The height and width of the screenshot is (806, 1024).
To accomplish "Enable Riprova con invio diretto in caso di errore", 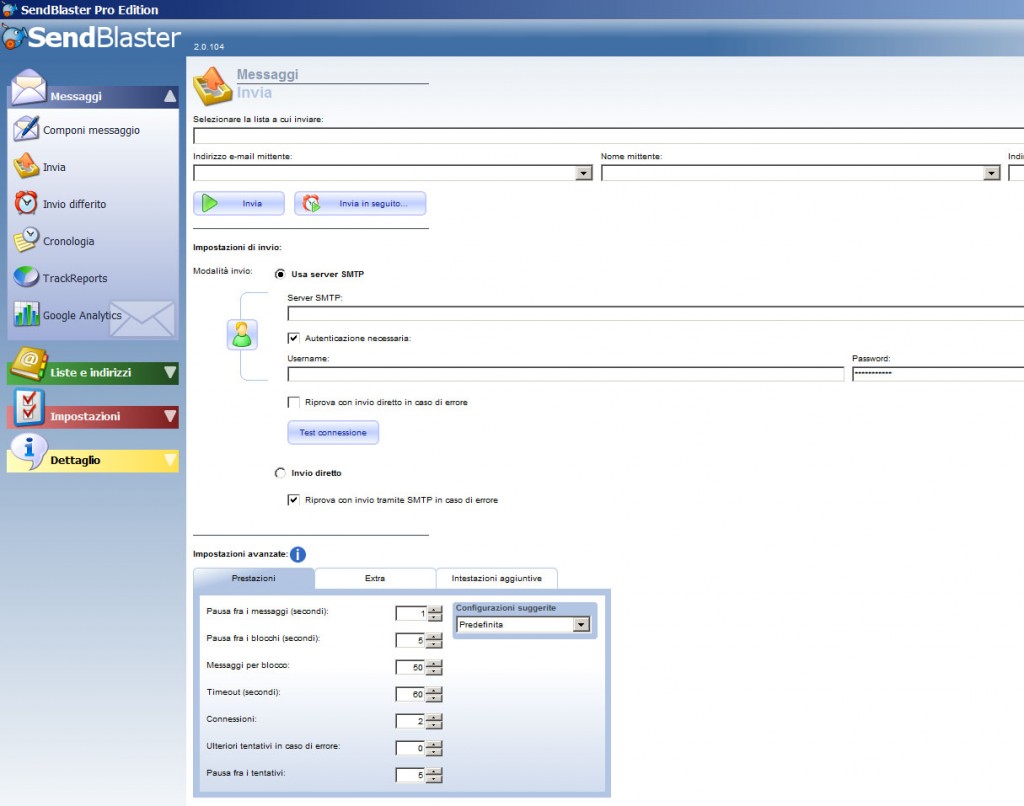I will click(293, 402).
